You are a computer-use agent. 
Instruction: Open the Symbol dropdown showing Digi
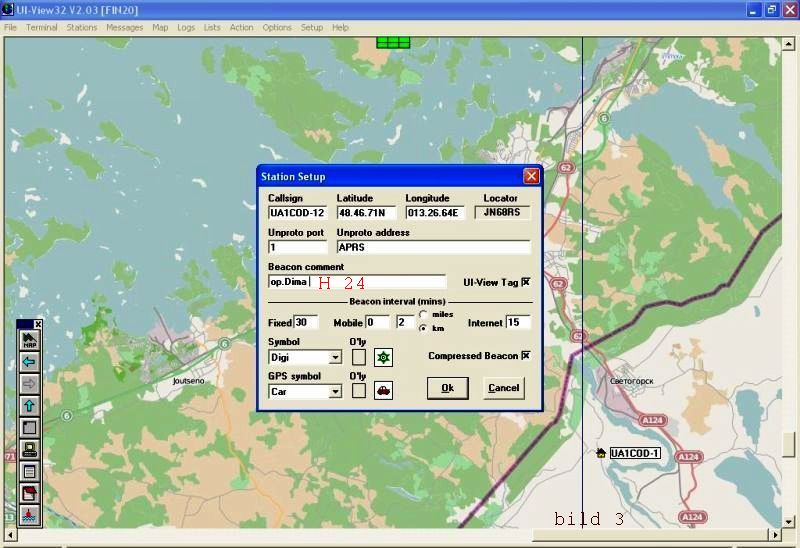click(335, 357)
